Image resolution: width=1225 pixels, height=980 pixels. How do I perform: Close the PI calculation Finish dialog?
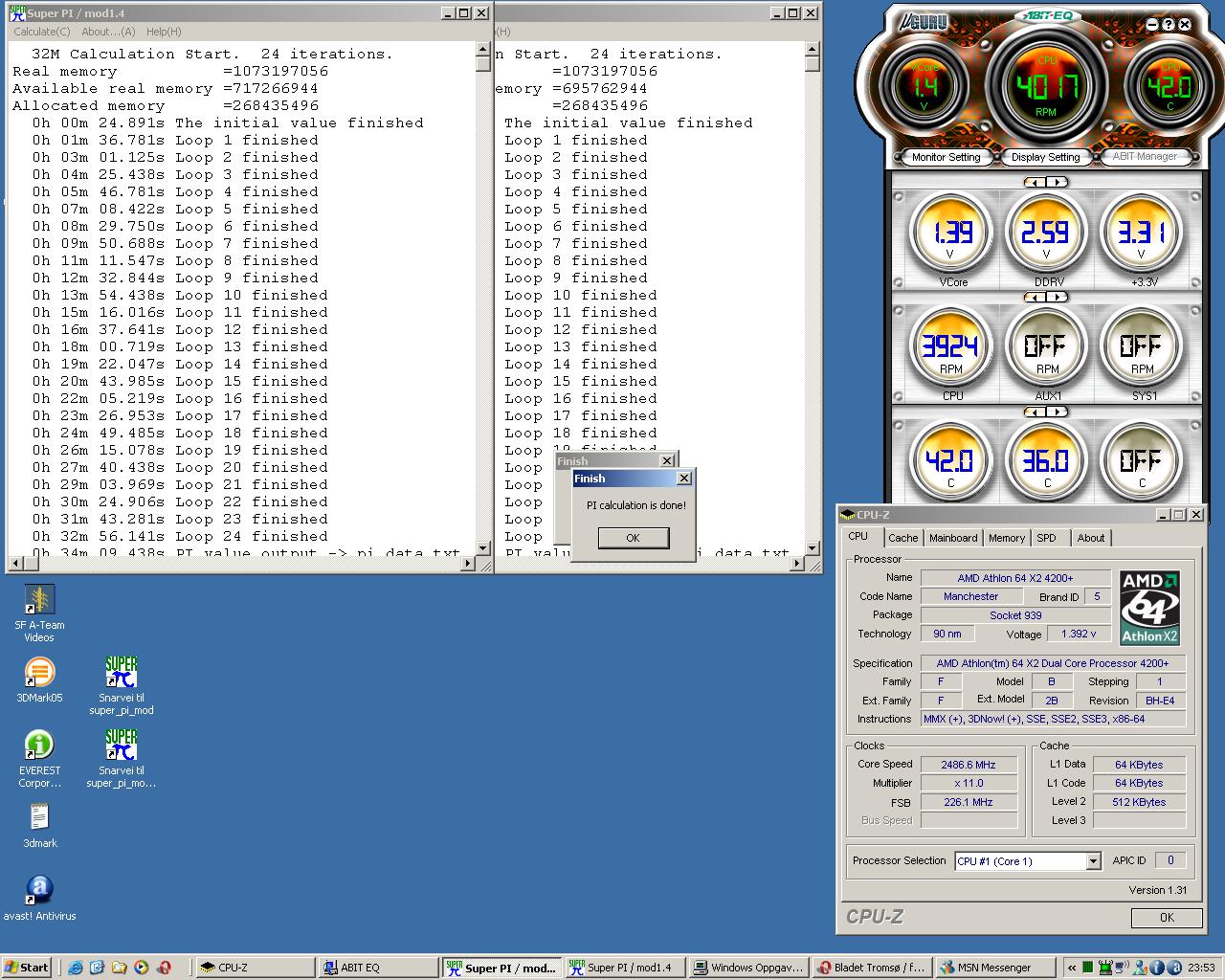coord(683,479)
